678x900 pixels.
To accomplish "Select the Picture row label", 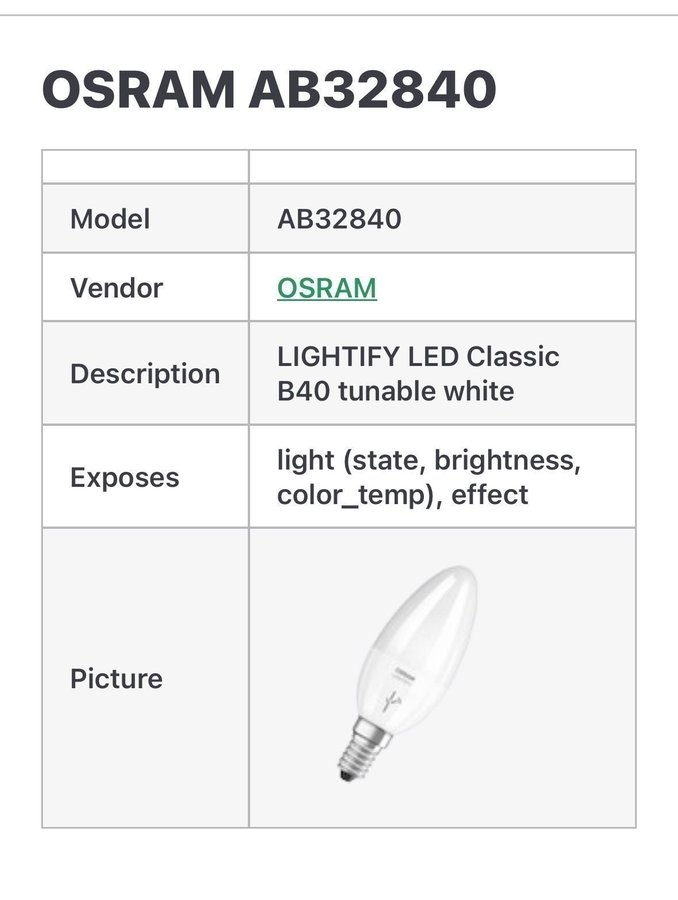I will [x=116, y=678].
